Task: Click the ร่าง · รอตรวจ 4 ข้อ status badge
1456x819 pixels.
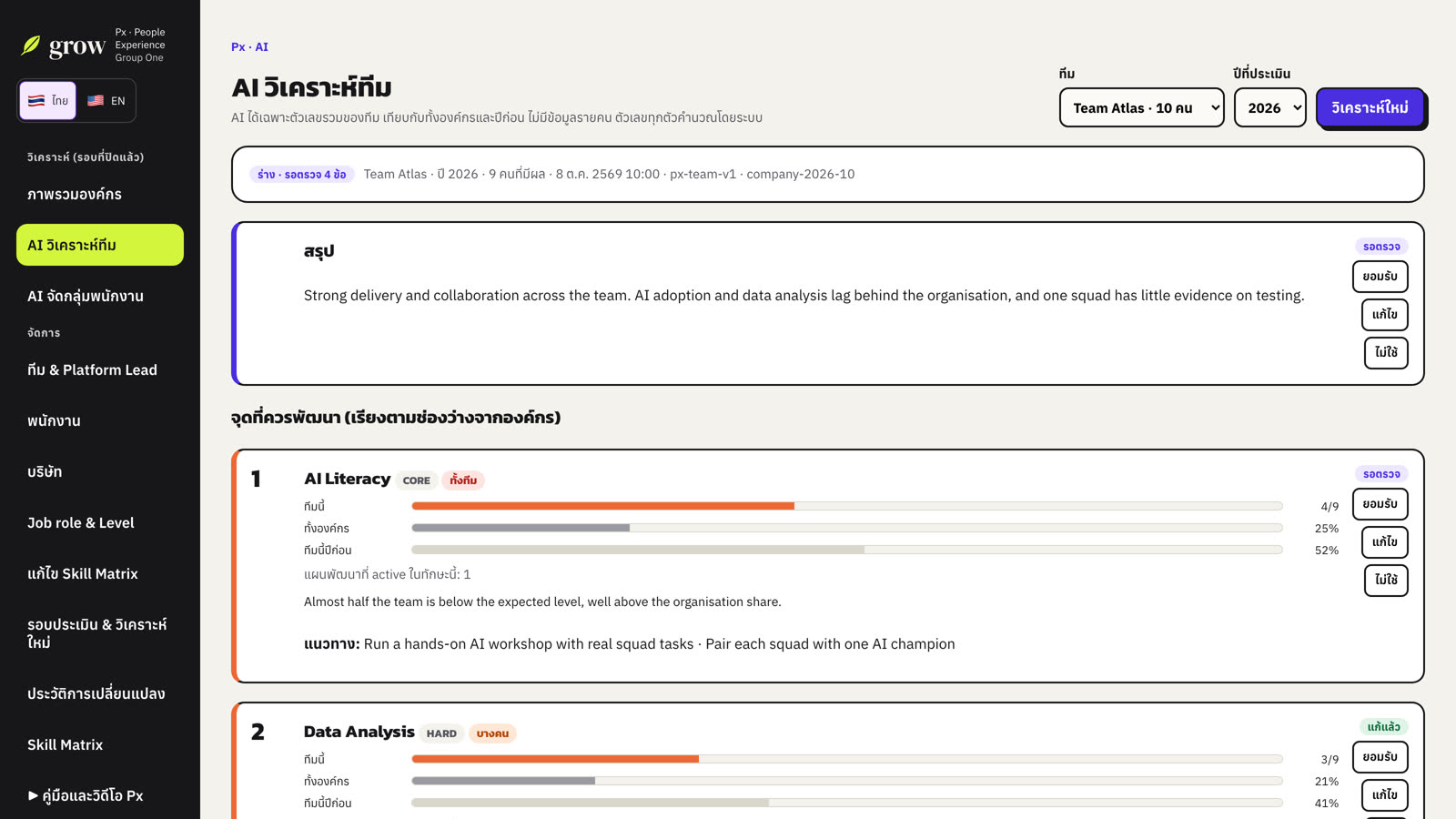Action: click(x=301, y=174)
